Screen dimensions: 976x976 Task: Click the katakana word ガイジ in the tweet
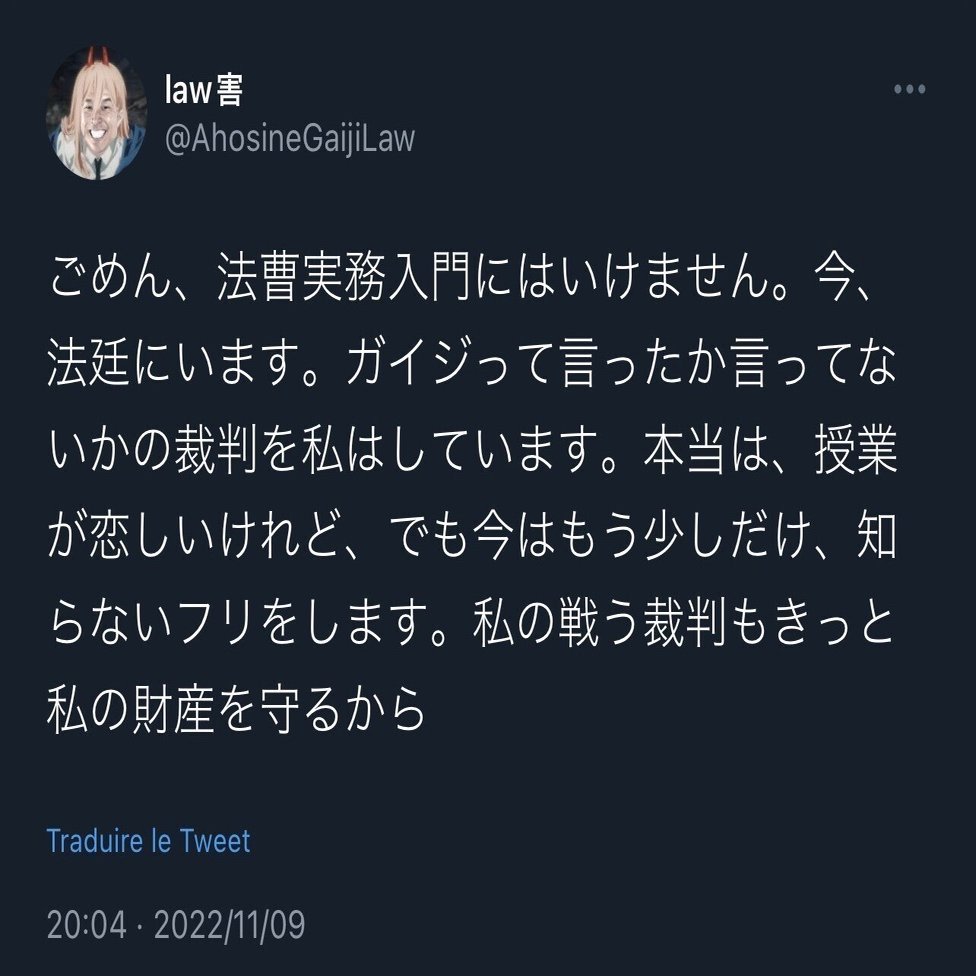(407, 363)
